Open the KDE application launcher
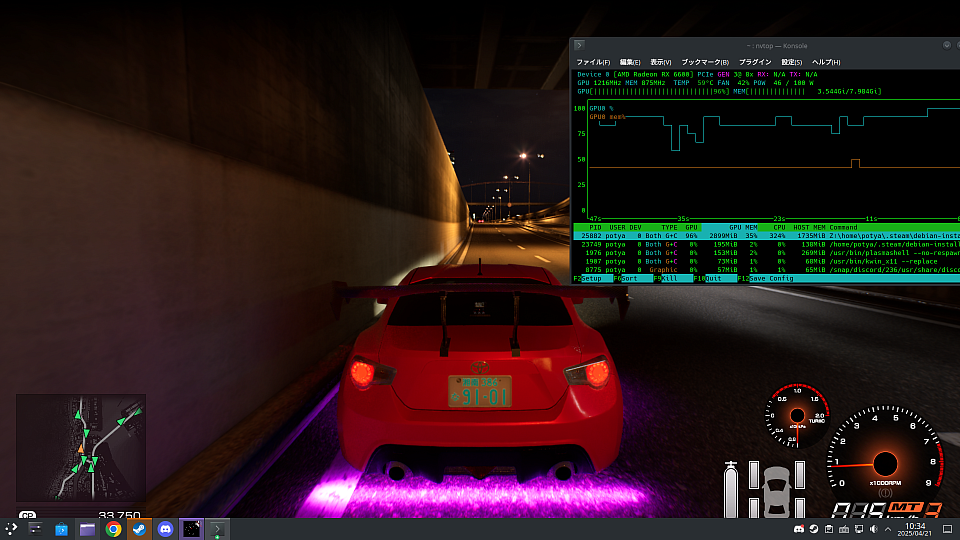960x540 pixels. tap(11, 529)
